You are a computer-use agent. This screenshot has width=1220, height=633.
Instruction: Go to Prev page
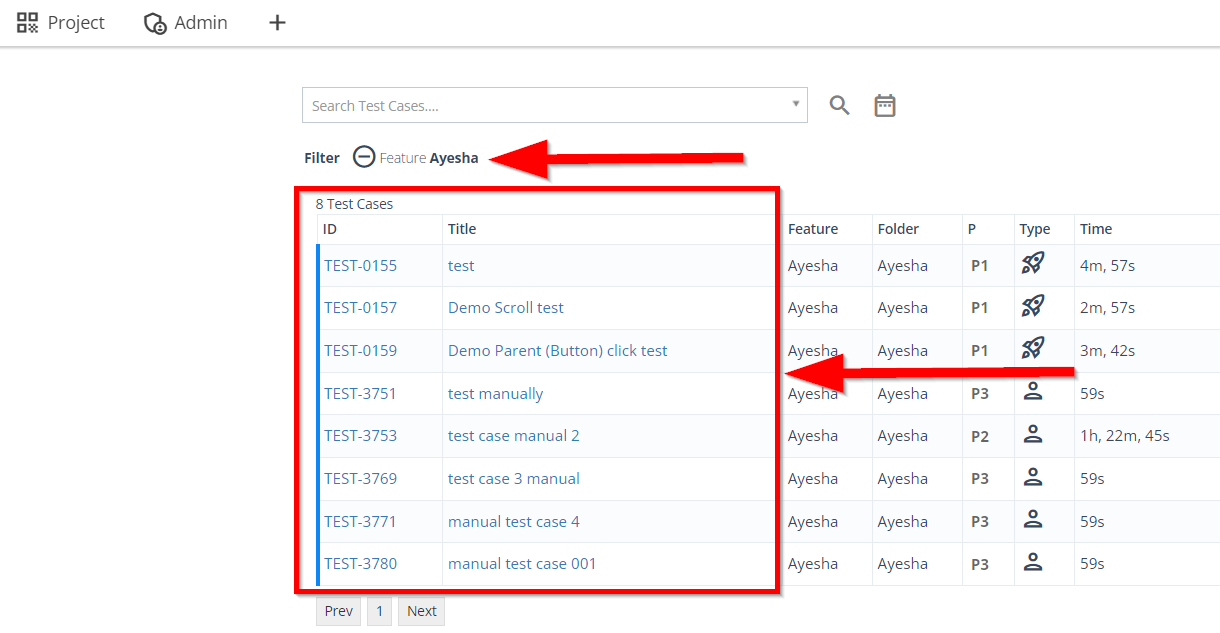point(338,611)
